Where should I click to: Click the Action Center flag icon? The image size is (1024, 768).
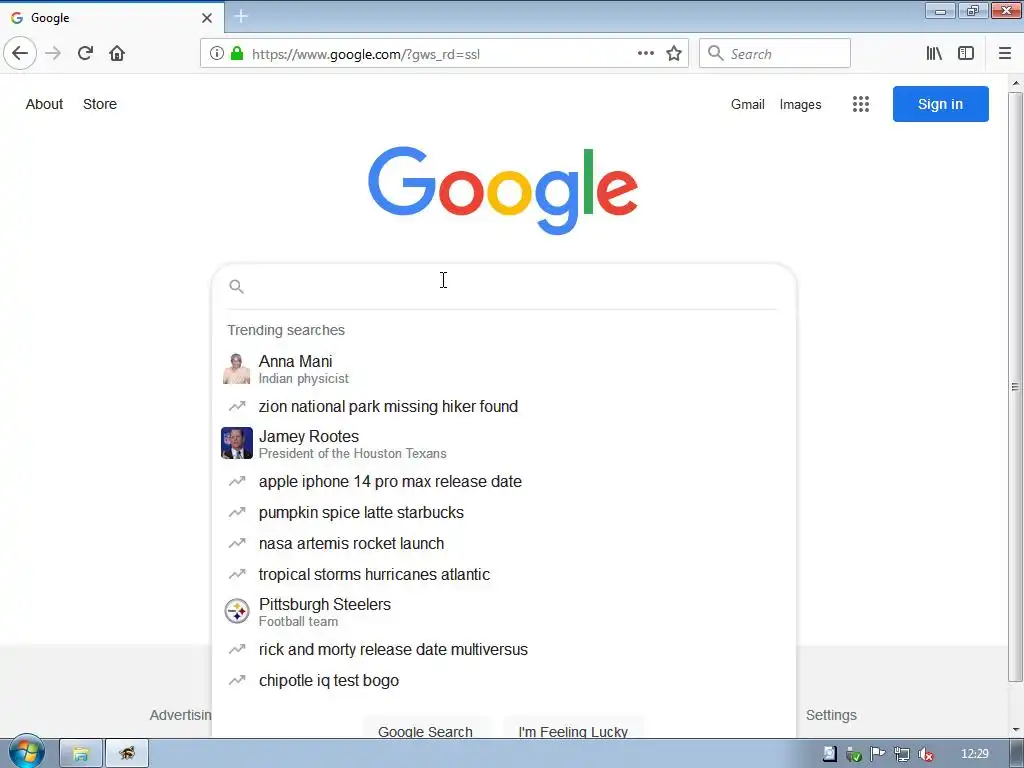878,754
